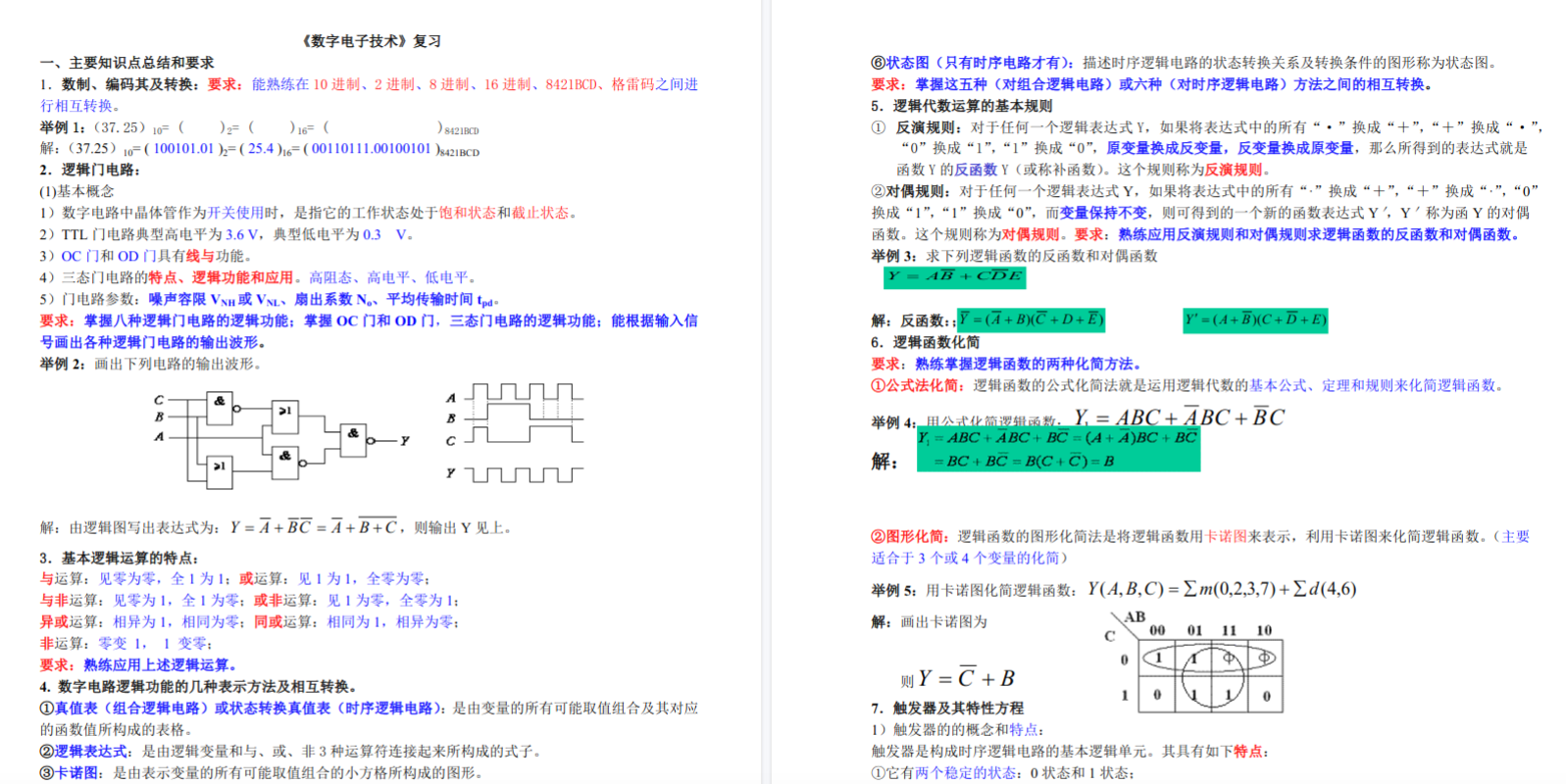The image size is (1566, 784).
Task: Click heading 6. 逻辑函数化简
Action: point(925,342)
